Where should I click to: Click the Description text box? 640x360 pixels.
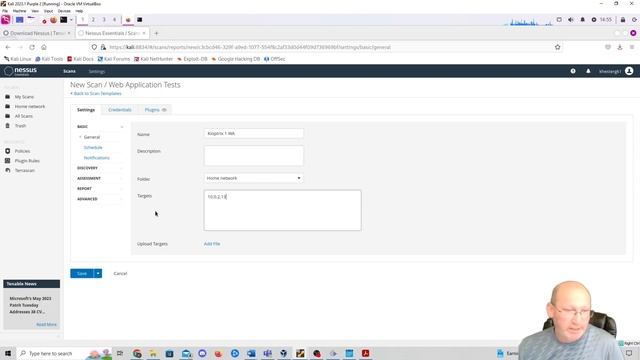[x=253, y=156]
